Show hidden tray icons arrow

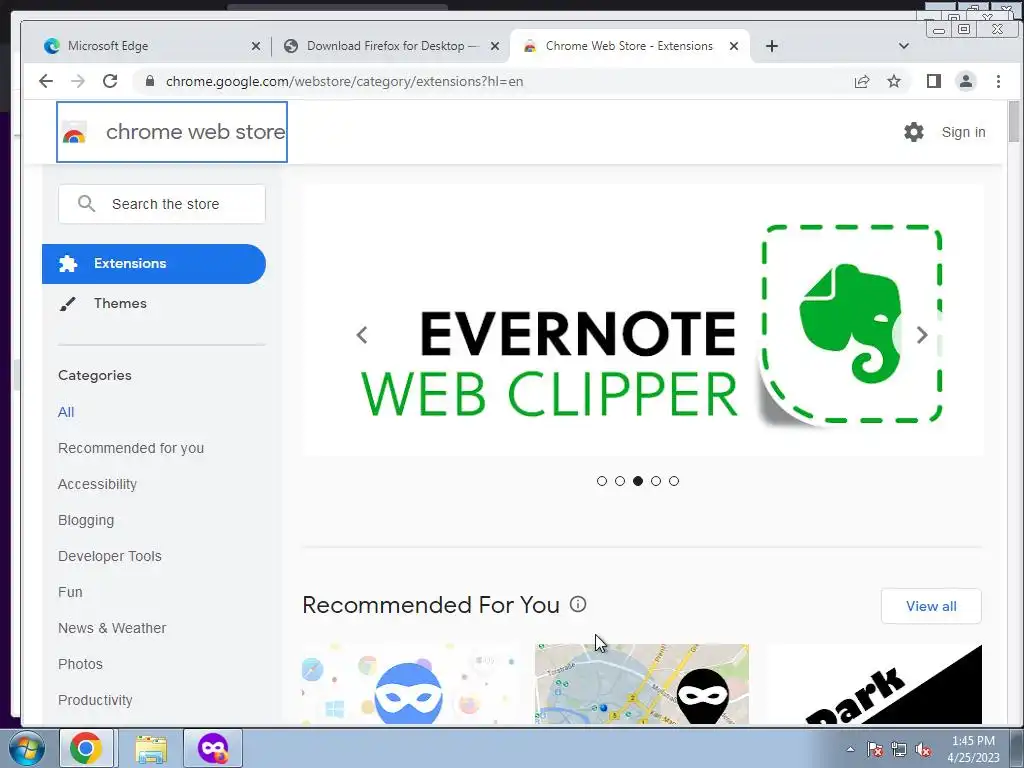850,749
